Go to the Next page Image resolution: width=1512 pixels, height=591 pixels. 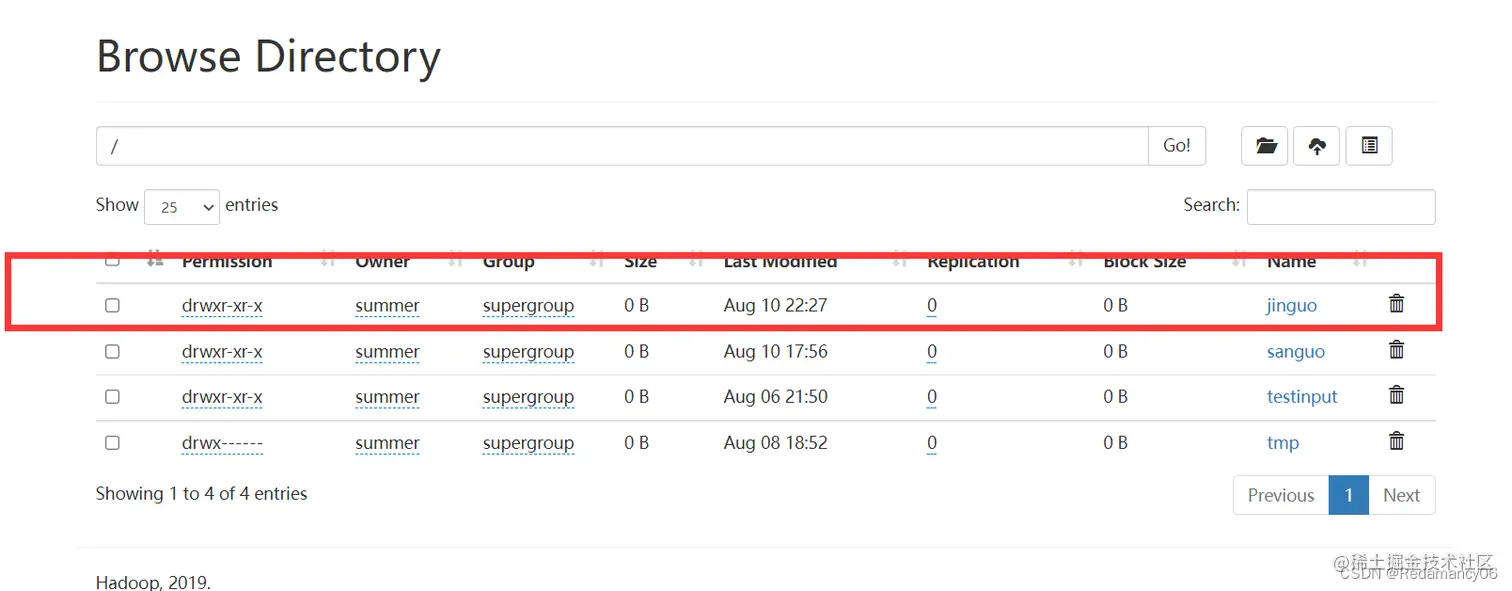pos(1401,495)
